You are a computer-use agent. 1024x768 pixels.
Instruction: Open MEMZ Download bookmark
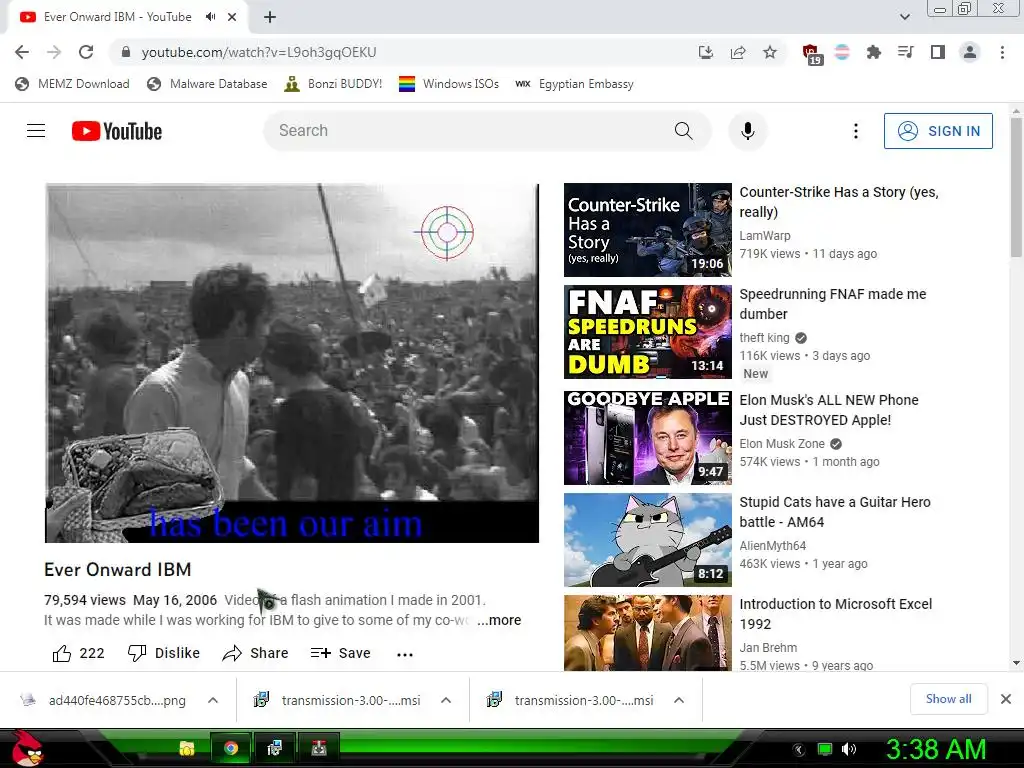point(72,84)
